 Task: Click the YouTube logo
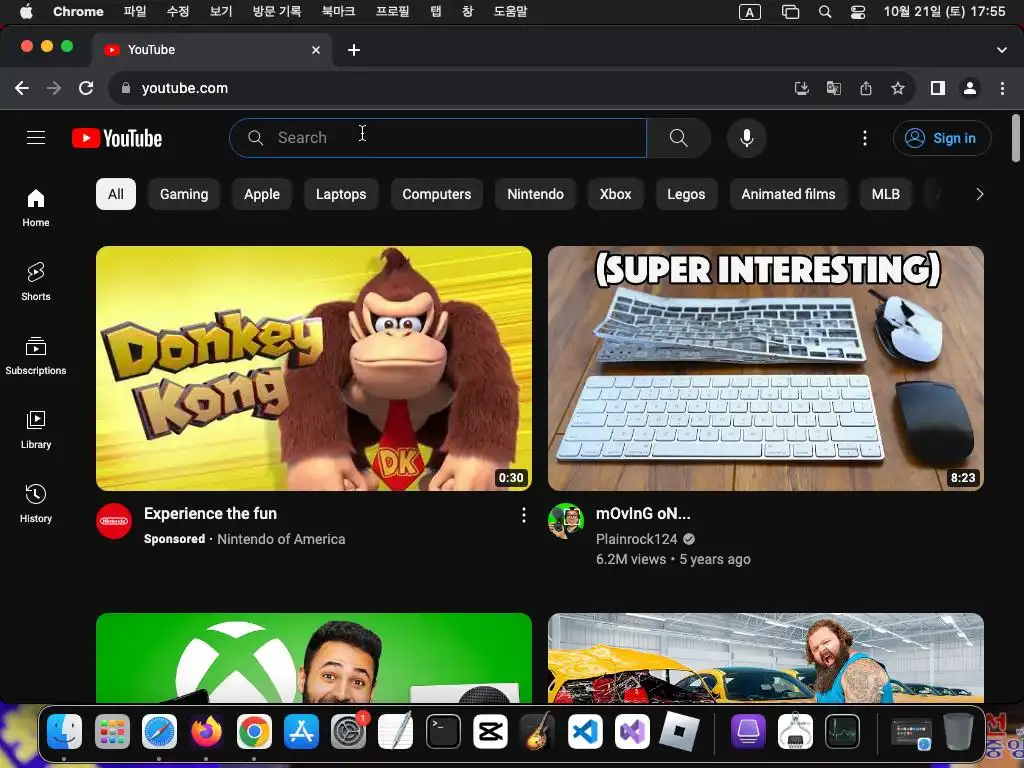click(117, 138)
